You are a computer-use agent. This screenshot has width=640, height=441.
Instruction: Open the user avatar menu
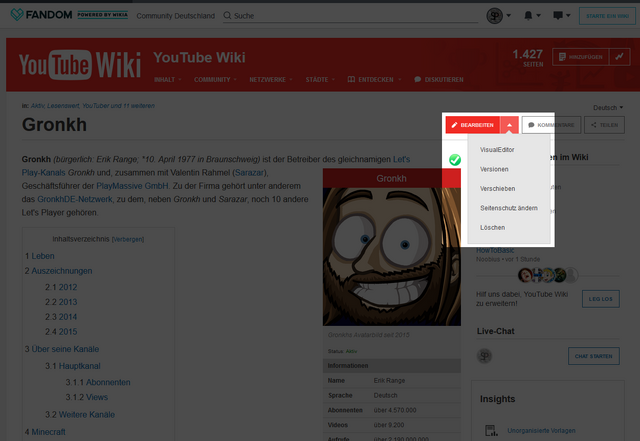(498, 16)
